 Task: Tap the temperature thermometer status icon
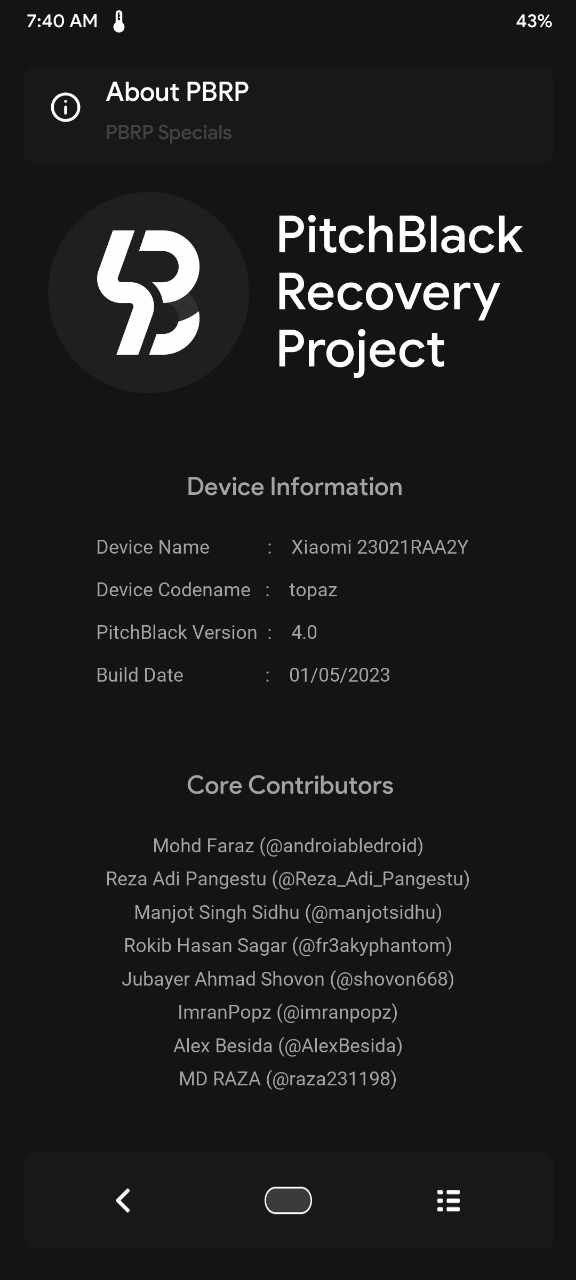pyautogui.click(x=119, y=21)
